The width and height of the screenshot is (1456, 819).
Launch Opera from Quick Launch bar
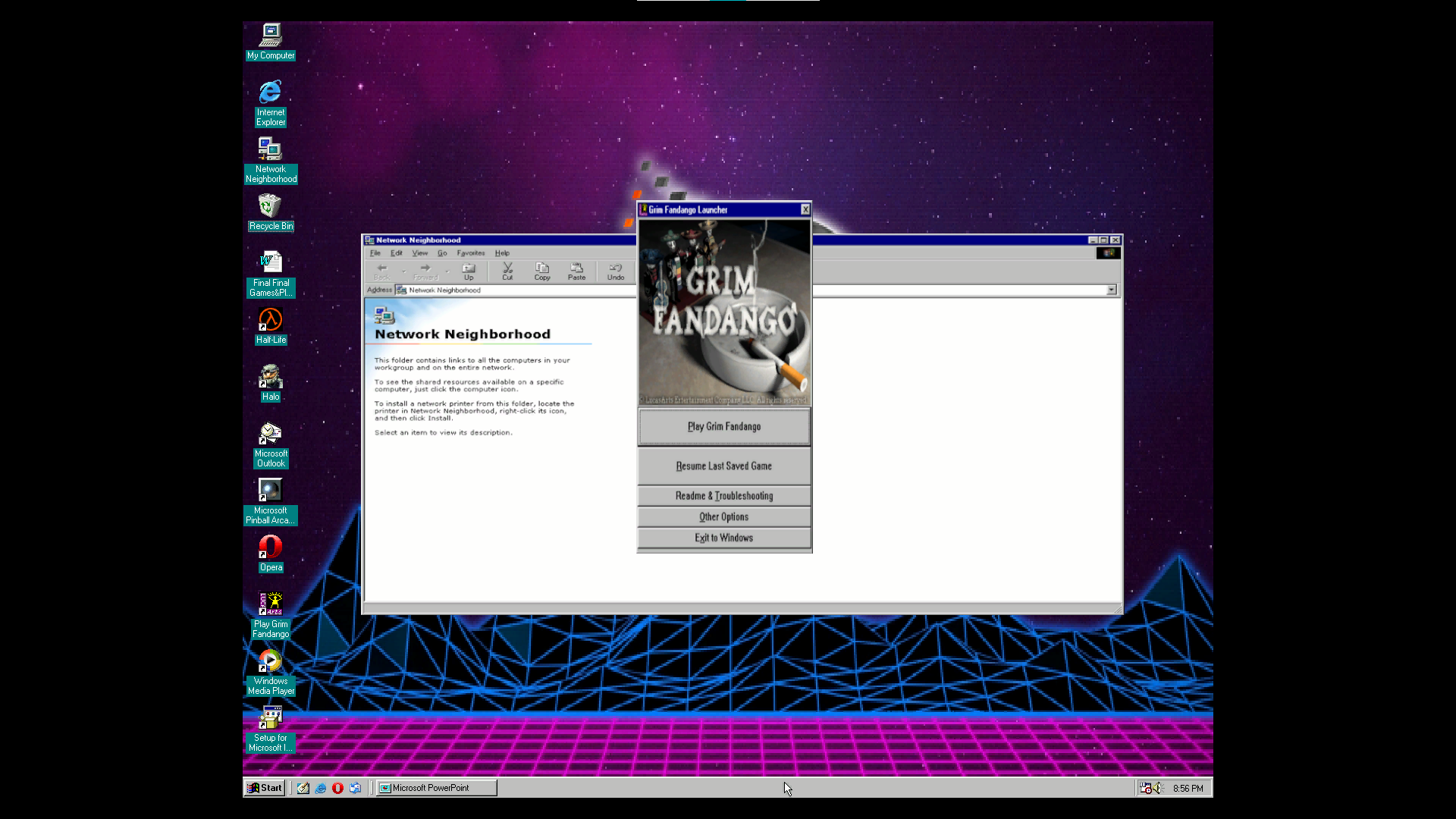(337, 788)
